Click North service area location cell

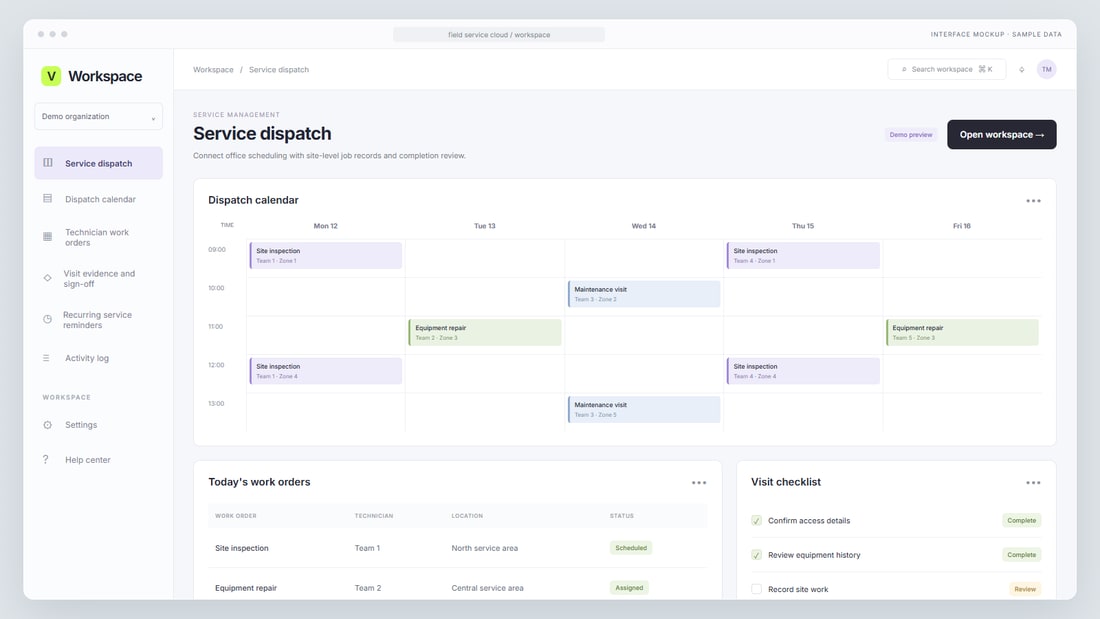tap(485, 548)
